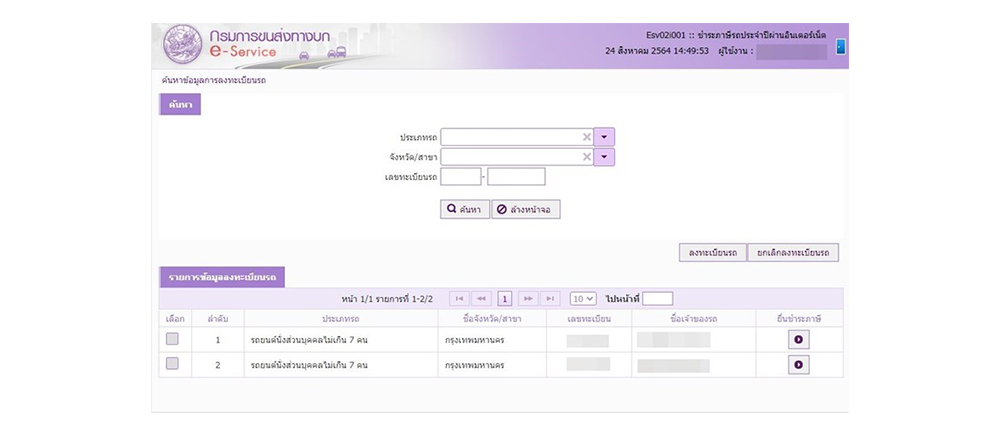Open the จังหวัด/สาขา dropdown arrow
The width and height of the screenshot is (1000, 436).
(604, 157)
